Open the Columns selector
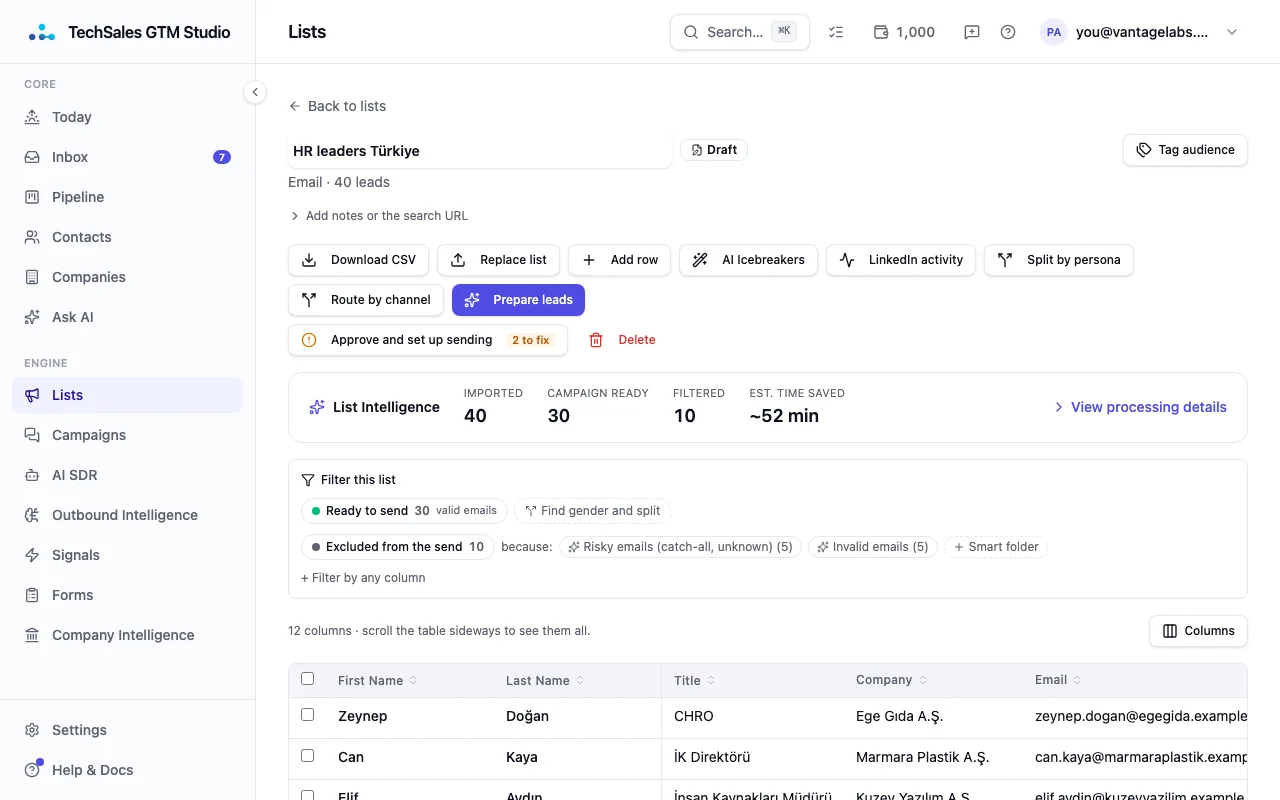The width and height of the screenshot is (1280, 800). pos(1198,631)
